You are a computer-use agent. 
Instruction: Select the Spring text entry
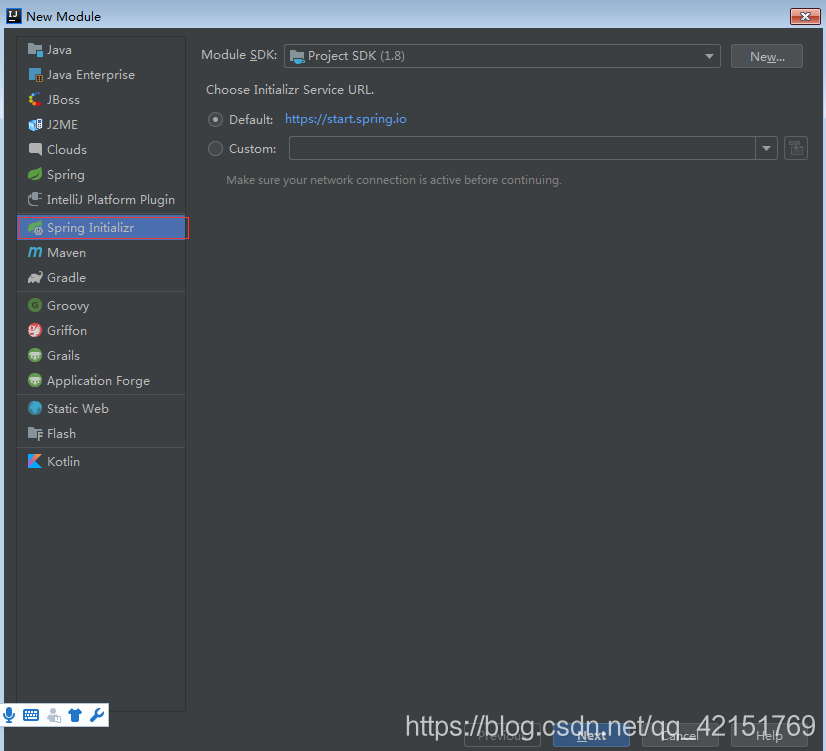tap(66, 175)
